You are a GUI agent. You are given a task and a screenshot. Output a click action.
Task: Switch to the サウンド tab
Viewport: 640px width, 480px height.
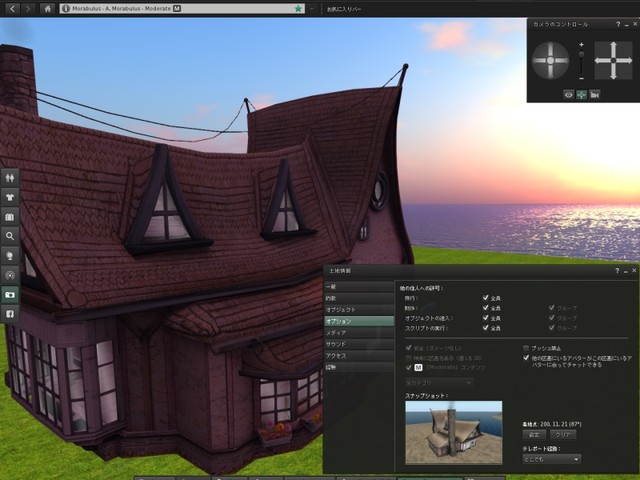coord(359,344)
